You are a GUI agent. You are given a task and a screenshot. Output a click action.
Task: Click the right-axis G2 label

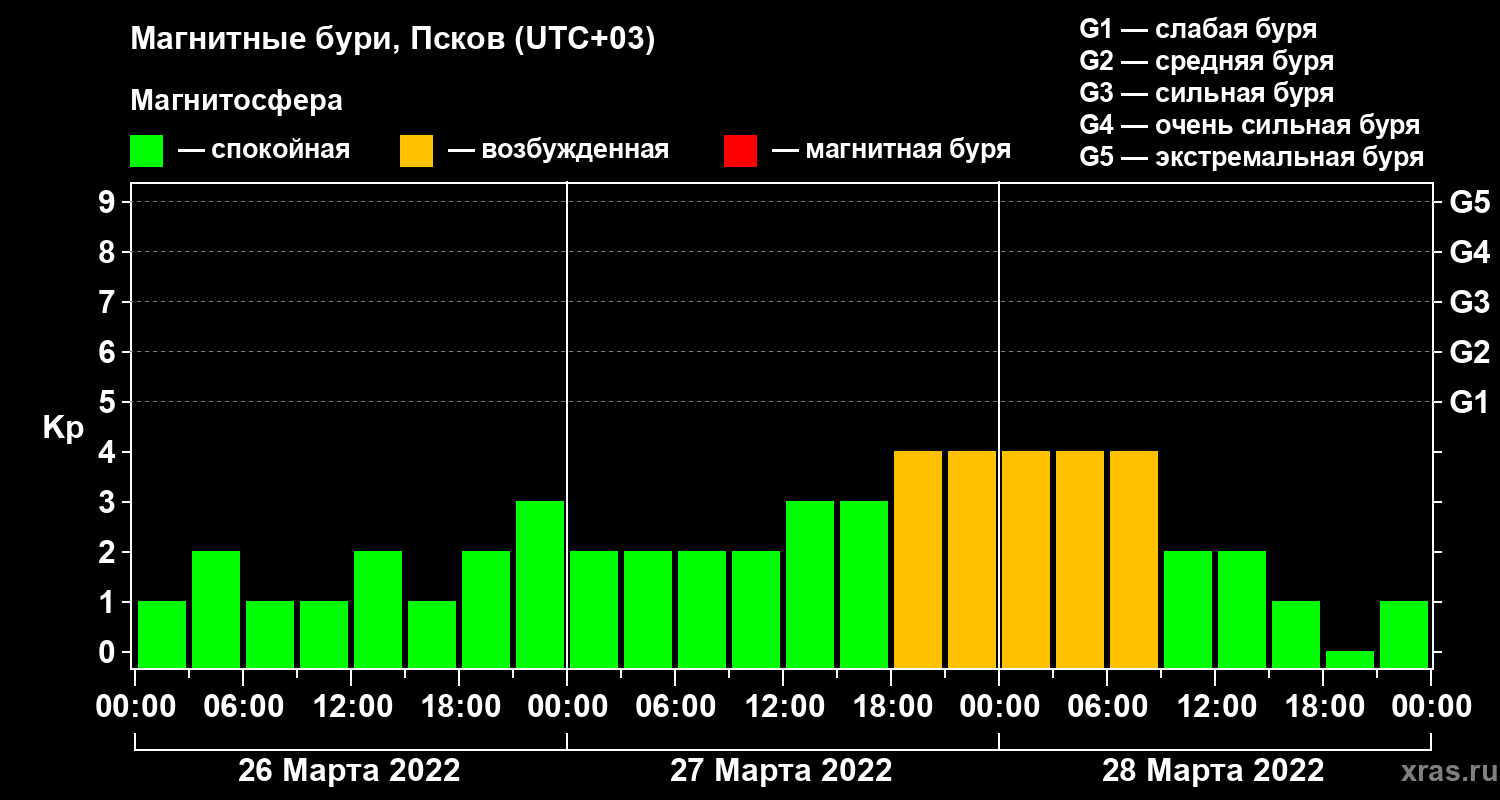[x=1469, y=352]
